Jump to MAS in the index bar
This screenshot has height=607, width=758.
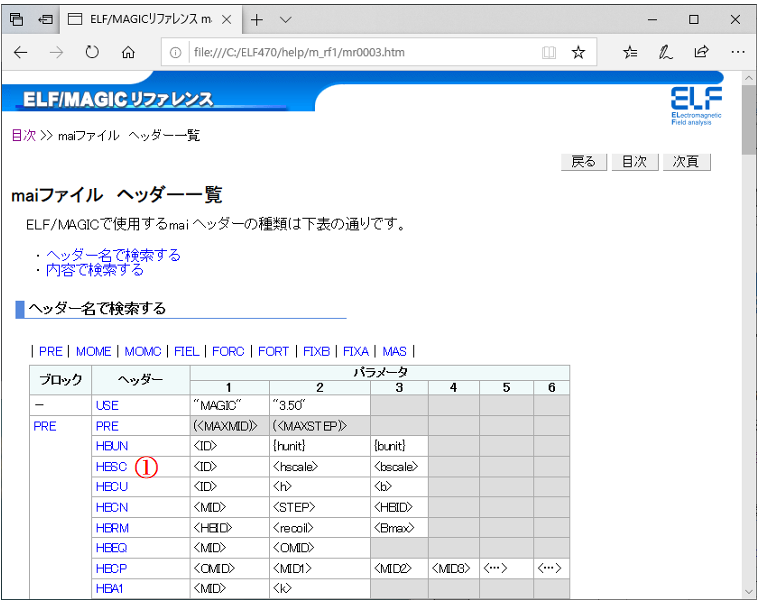[394, 351]
